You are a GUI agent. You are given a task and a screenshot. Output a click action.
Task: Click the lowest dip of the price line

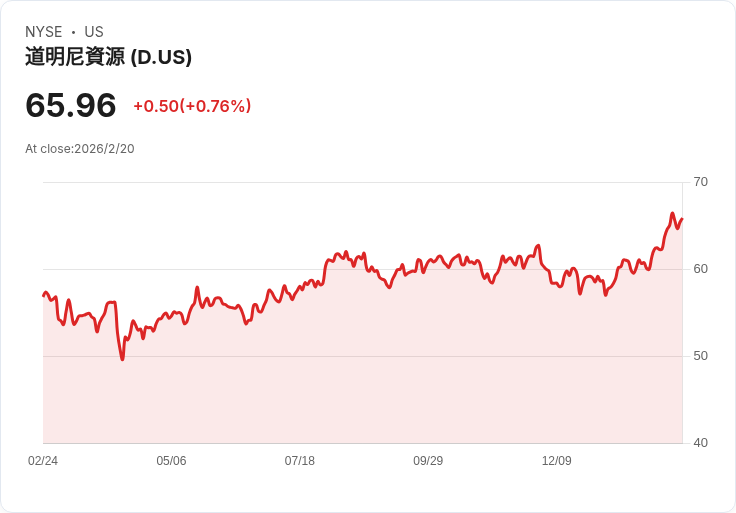point(122,359)
